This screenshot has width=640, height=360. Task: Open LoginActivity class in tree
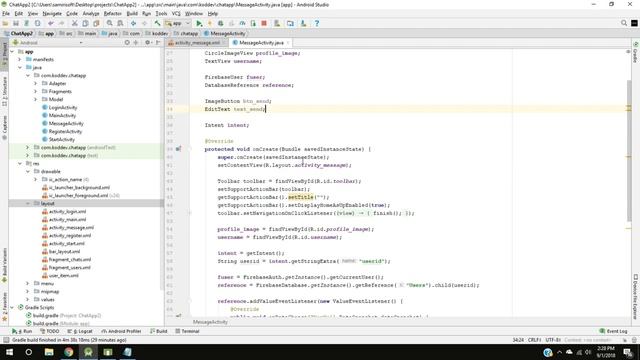click(62, 107)
